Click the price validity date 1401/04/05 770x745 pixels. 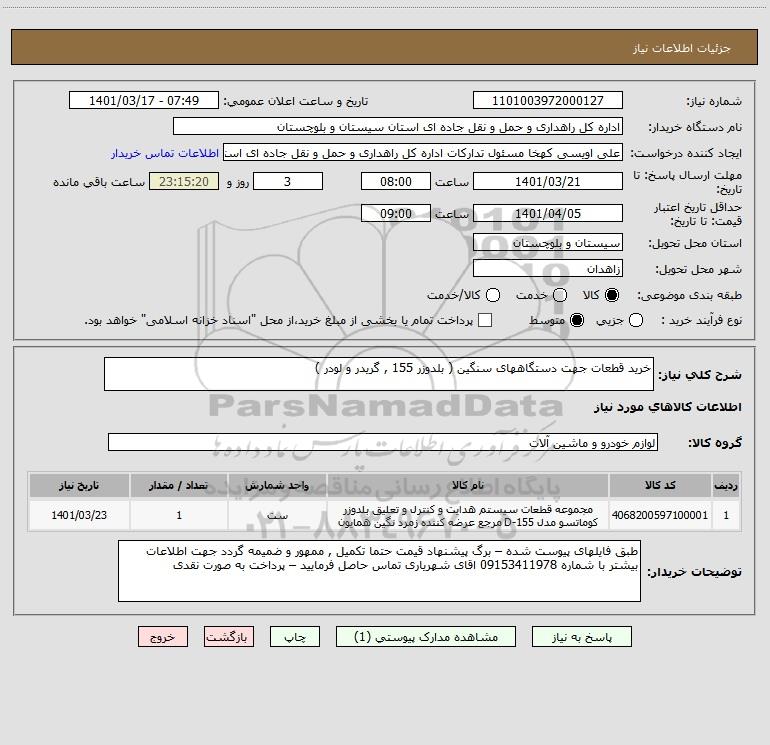[x=548, y=214]
